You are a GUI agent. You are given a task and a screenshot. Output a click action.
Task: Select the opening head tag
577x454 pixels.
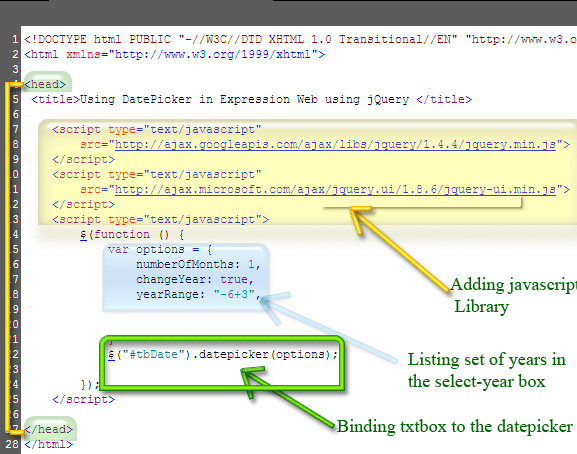pyautogui.click(x=45, y=85)
